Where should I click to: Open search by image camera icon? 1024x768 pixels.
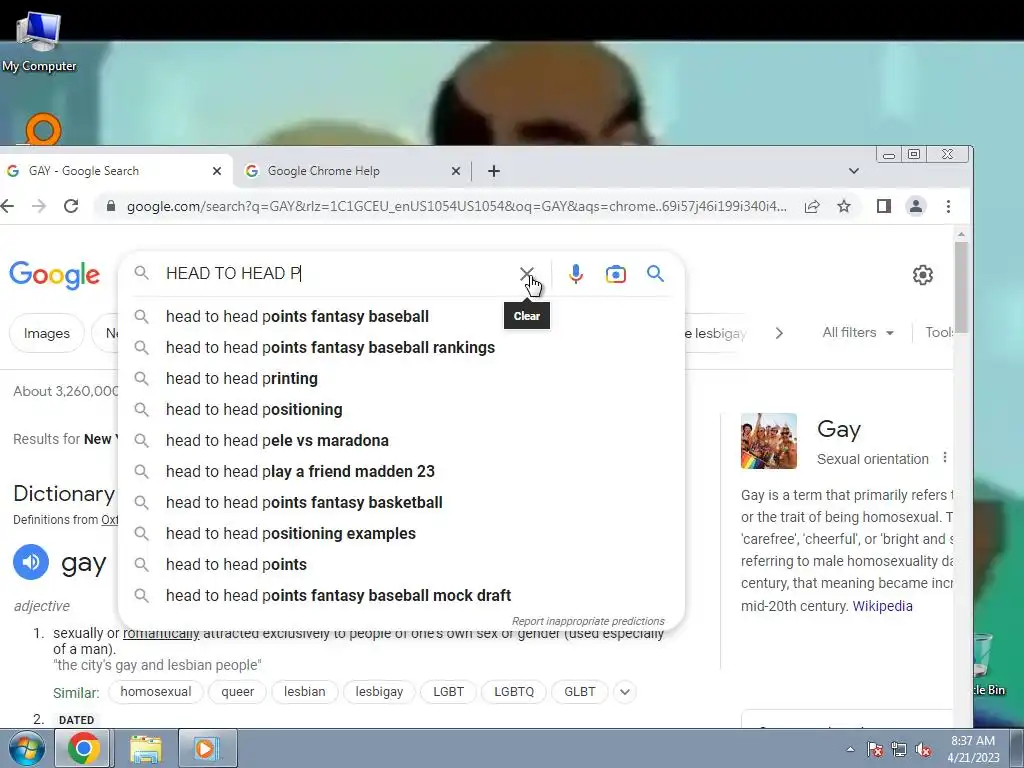click(615, 274)
